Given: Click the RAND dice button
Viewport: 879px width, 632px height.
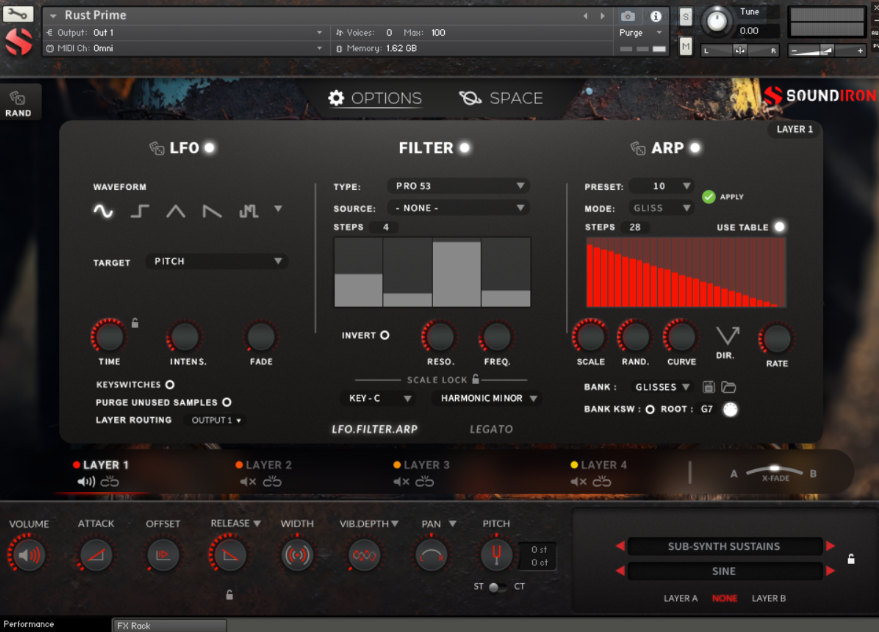Looking at the screenshot, I should 18,103.
